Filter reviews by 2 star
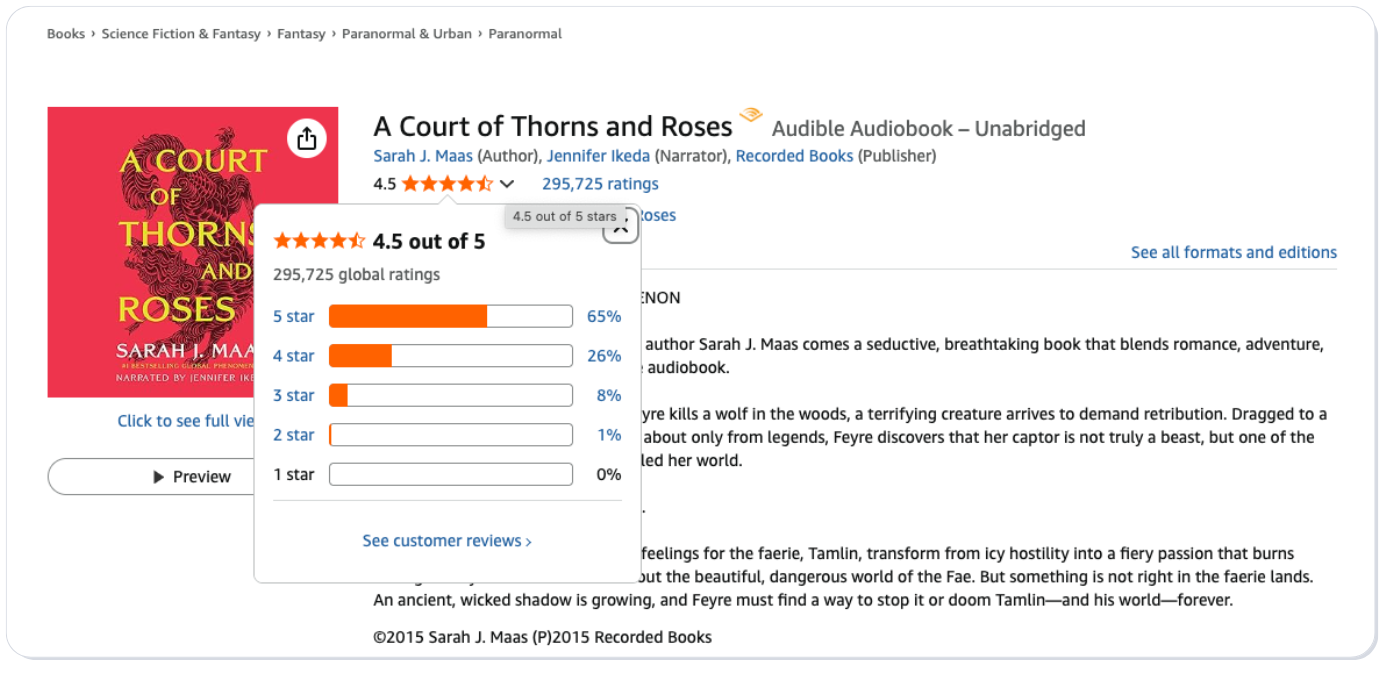 click(x=294, y=435)
